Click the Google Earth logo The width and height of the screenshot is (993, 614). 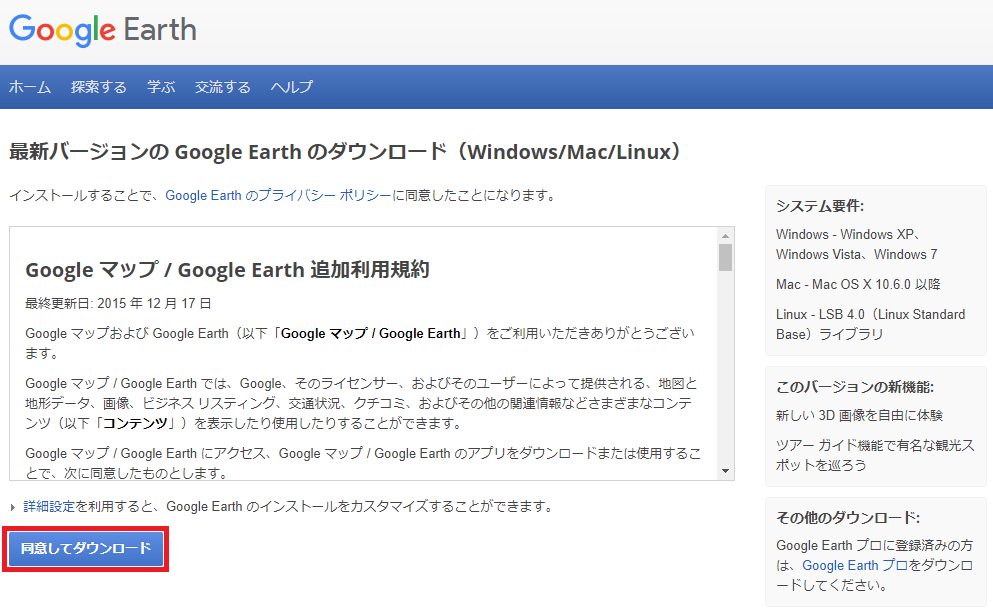103,30
